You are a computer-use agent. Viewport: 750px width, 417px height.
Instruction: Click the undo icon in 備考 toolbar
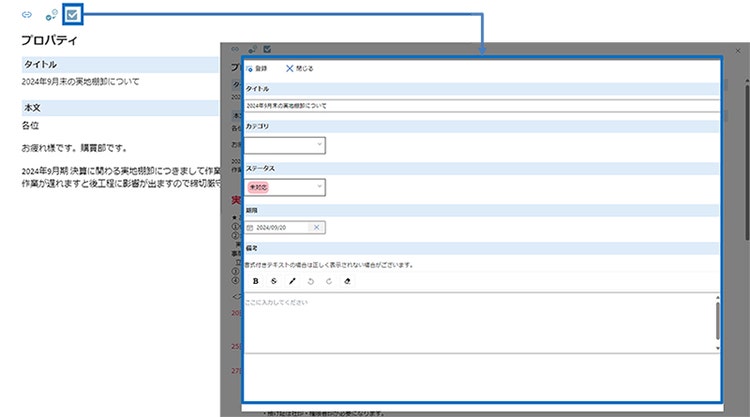(x=310, y=281)
